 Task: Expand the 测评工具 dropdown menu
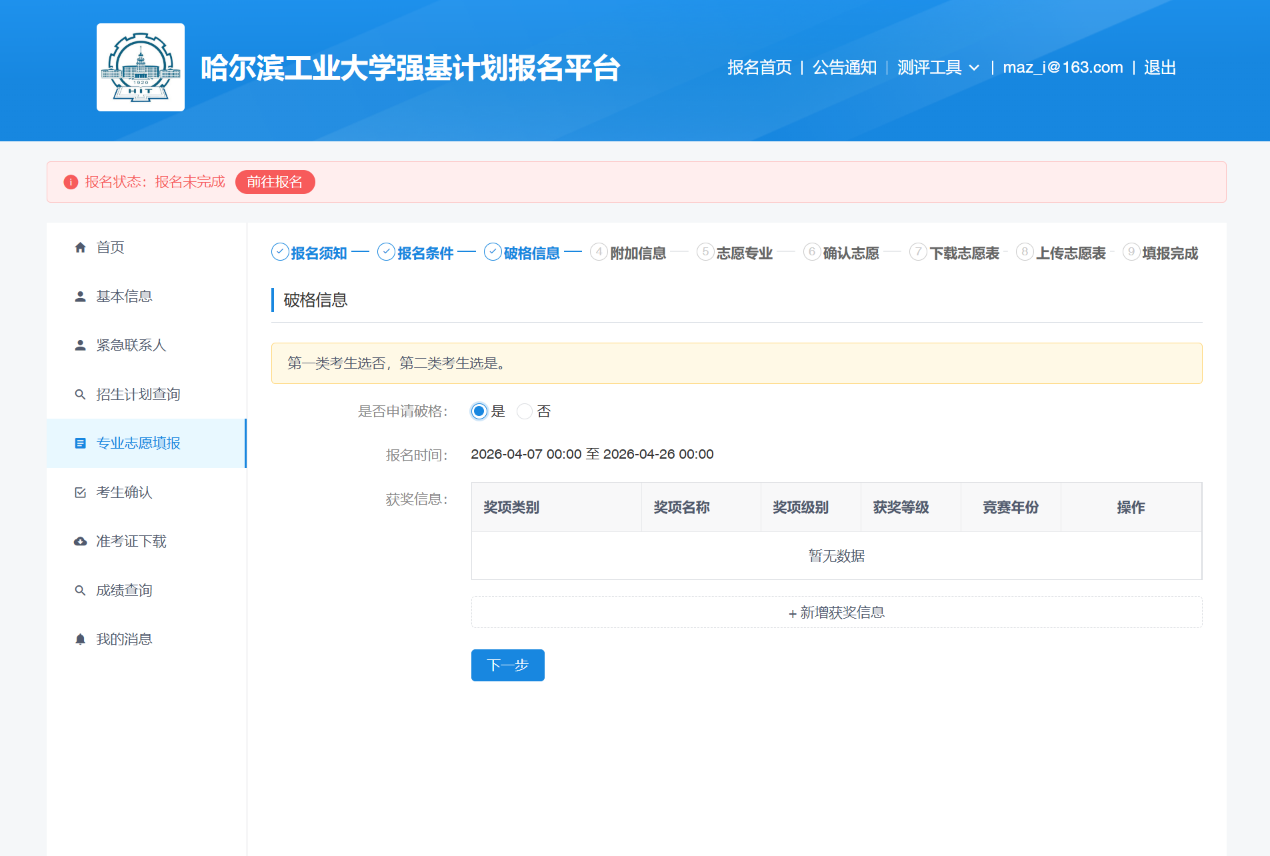[x=938, y=67]
